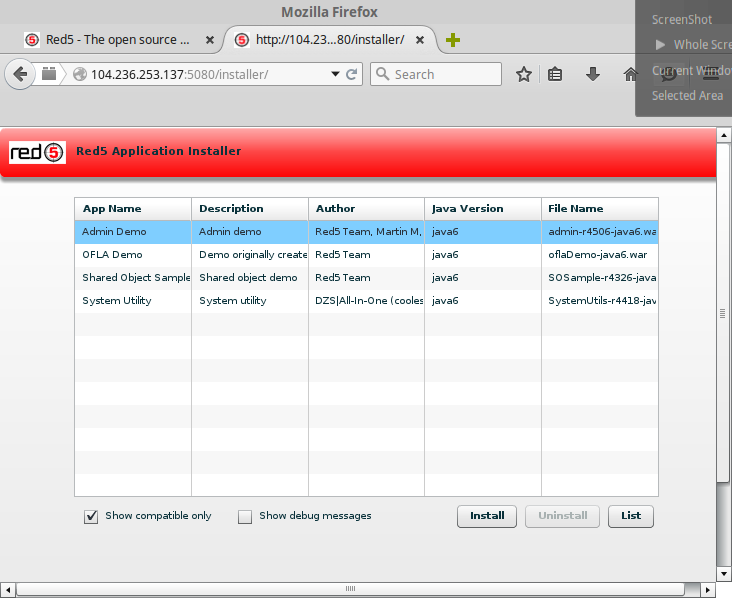Close the installer tab
The width and height of the screenshot is (732, 598).
click(x=420, y=40)
